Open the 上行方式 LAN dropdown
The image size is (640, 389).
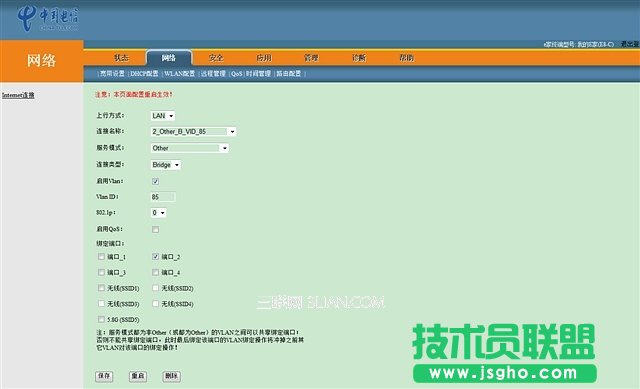163,116
